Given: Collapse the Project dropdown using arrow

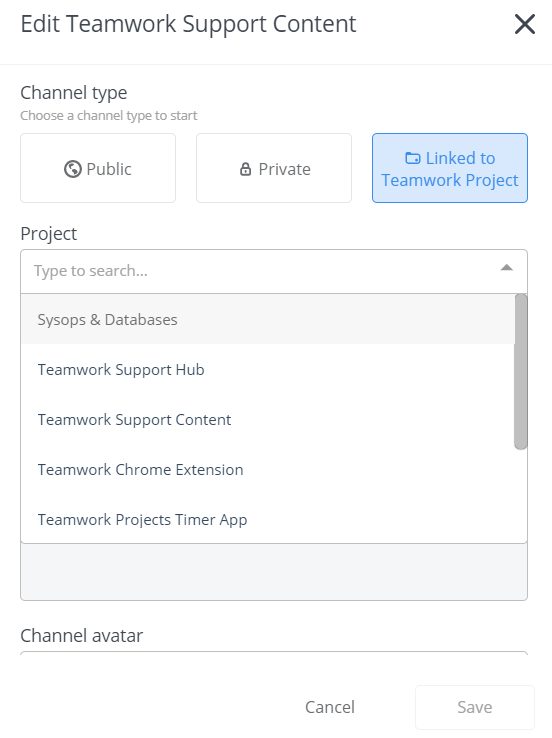Looking at the screenshot, I should pos(506,268).
